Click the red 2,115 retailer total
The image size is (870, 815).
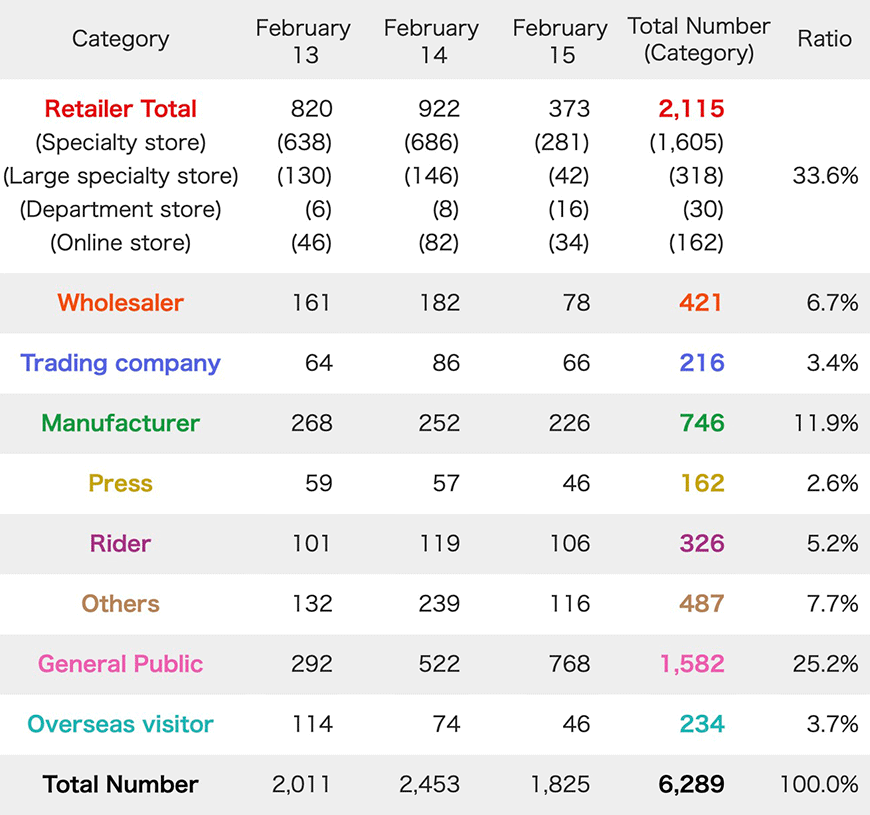(691, 109)
